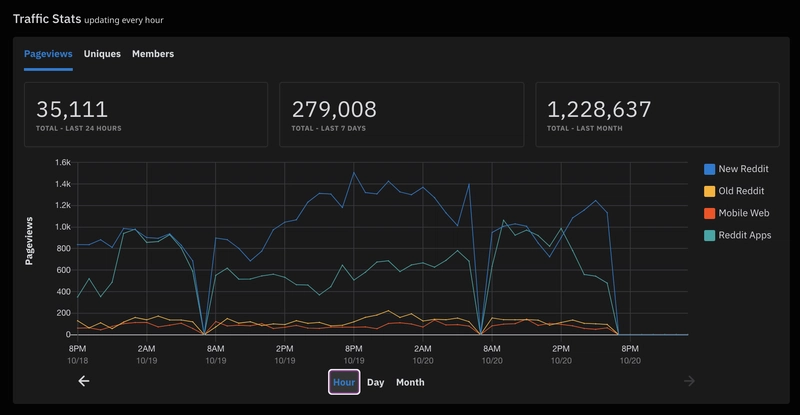Click the 35,111 last 24 hours card

pyautogui.click(x=146, y=114)
